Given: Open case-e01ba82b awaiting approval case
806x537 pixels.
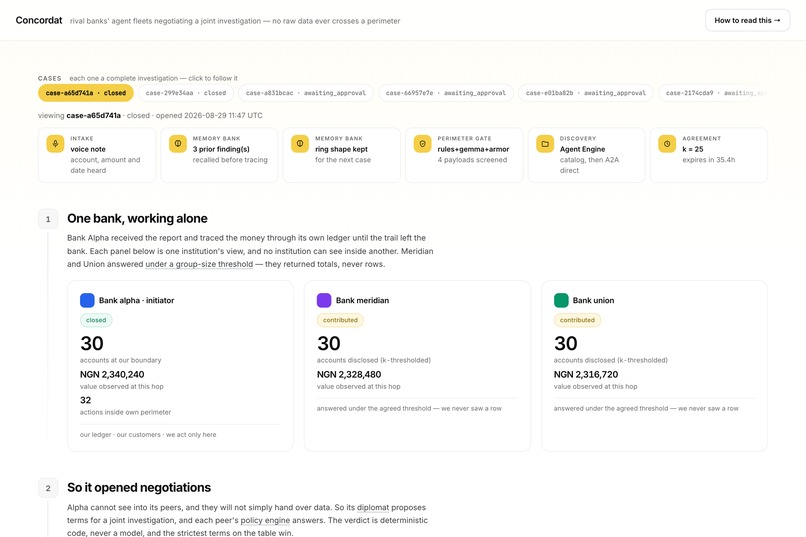Looking at the screenshot, I should 585,93.
